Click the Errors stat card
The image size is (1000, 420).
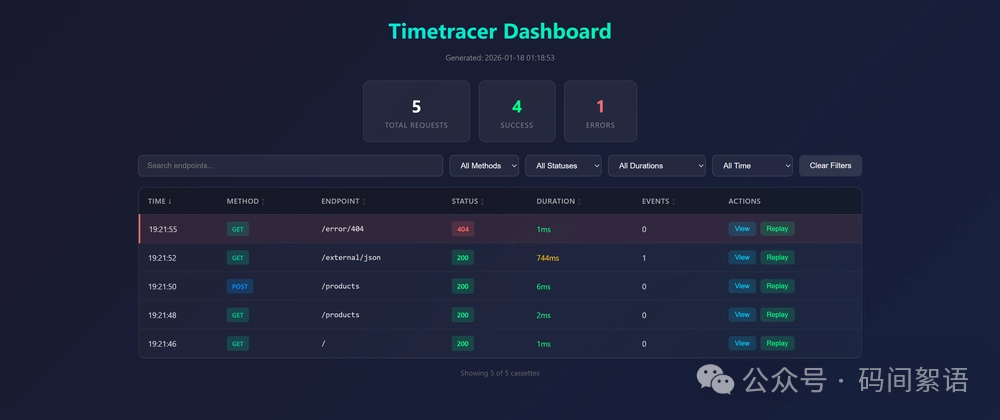click(600, 112)
